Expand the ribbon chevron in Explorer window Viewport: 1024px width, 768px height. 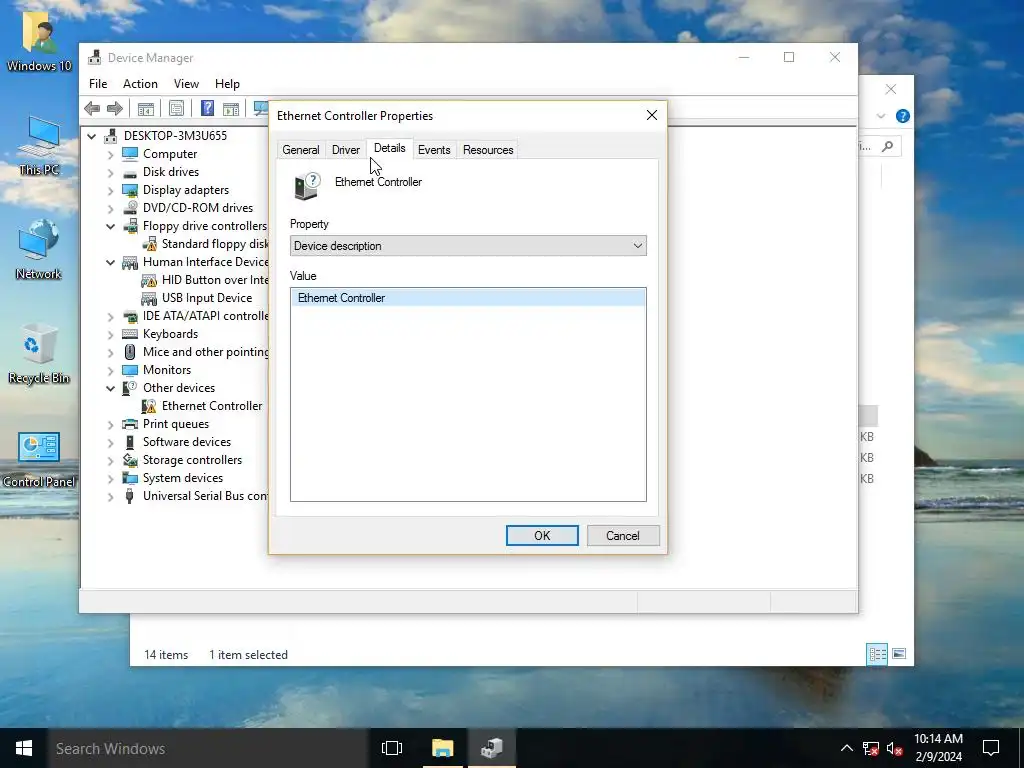click(881, 116)
